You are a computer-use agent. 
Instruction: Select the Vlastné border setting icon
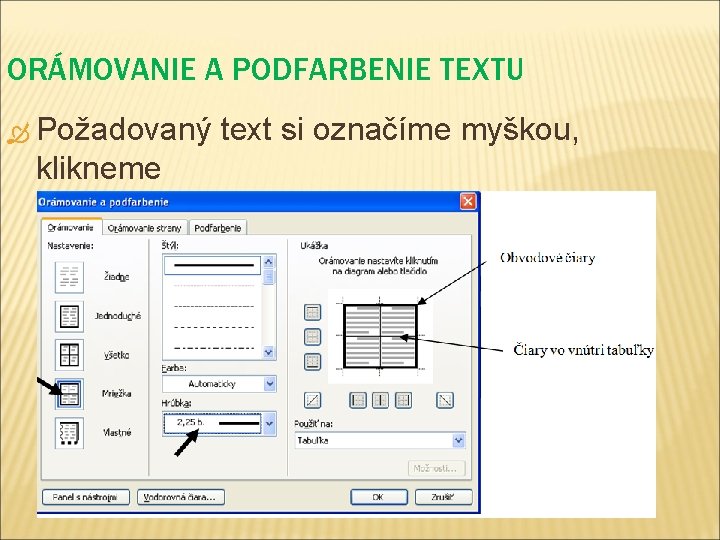[69, 433]
